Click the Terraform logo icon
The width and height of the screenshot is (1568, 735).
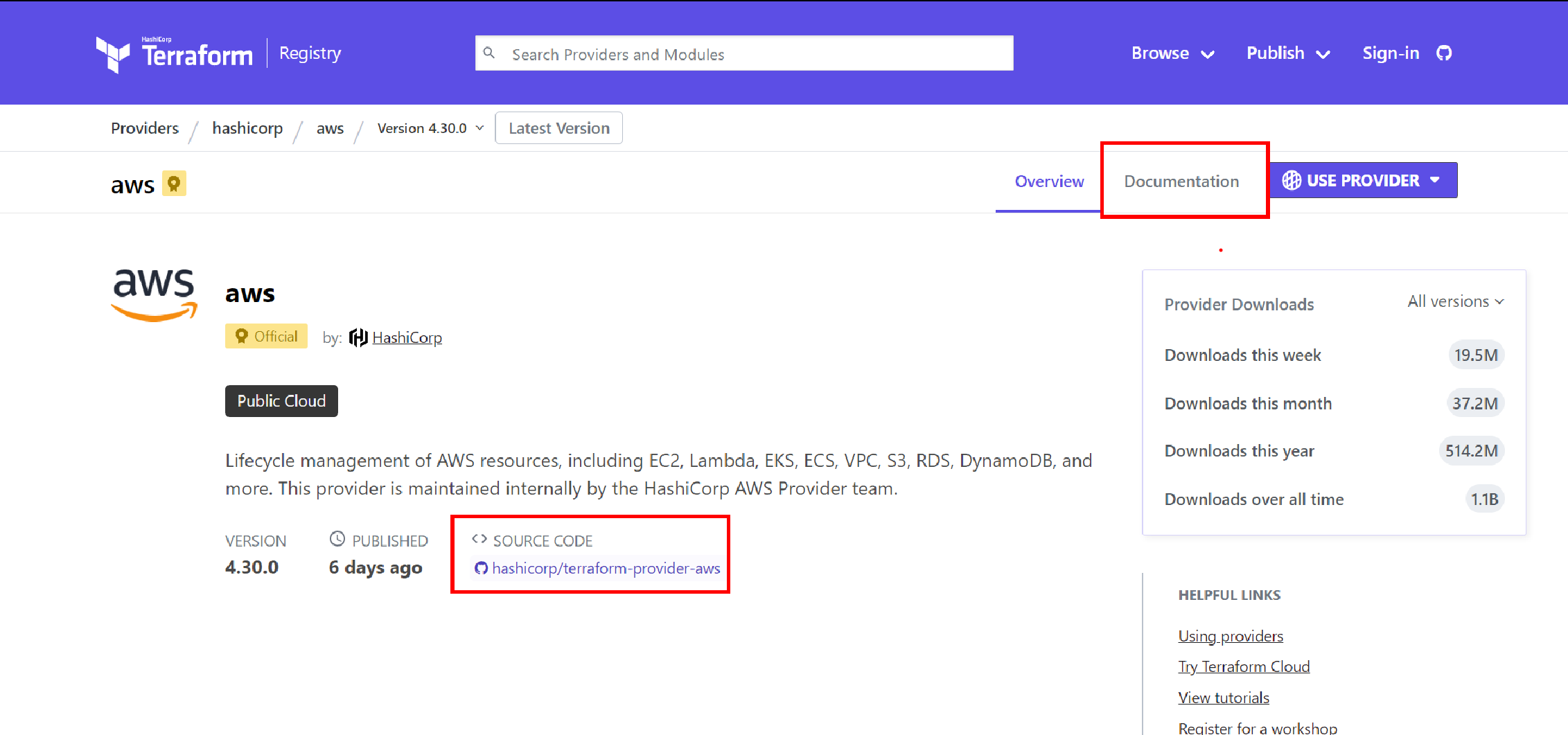112,54
